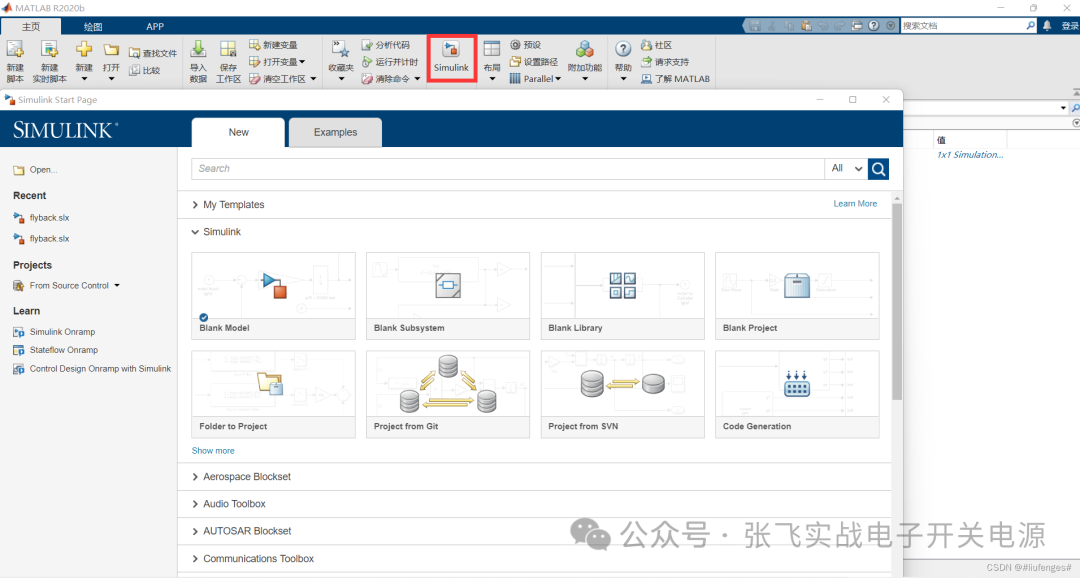This screenshot has width=1080, height=578.
Task: Click the Blank Subsystem template
Action: 448,296
